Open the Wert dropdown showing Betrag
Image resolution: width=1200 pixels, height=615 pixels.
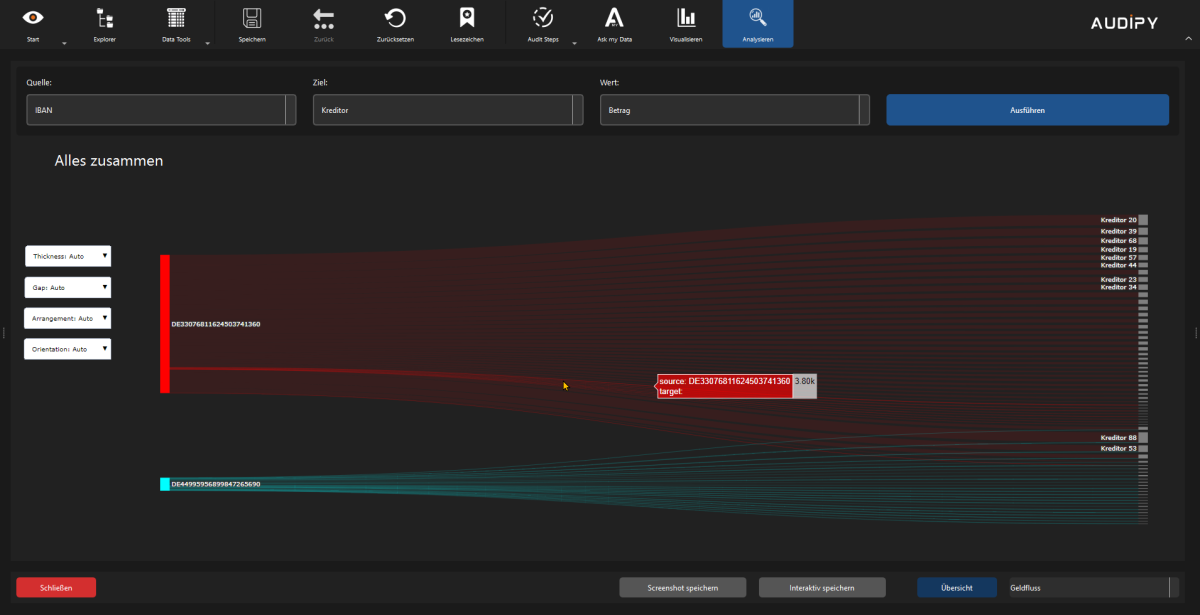click(x=735, y=110)
